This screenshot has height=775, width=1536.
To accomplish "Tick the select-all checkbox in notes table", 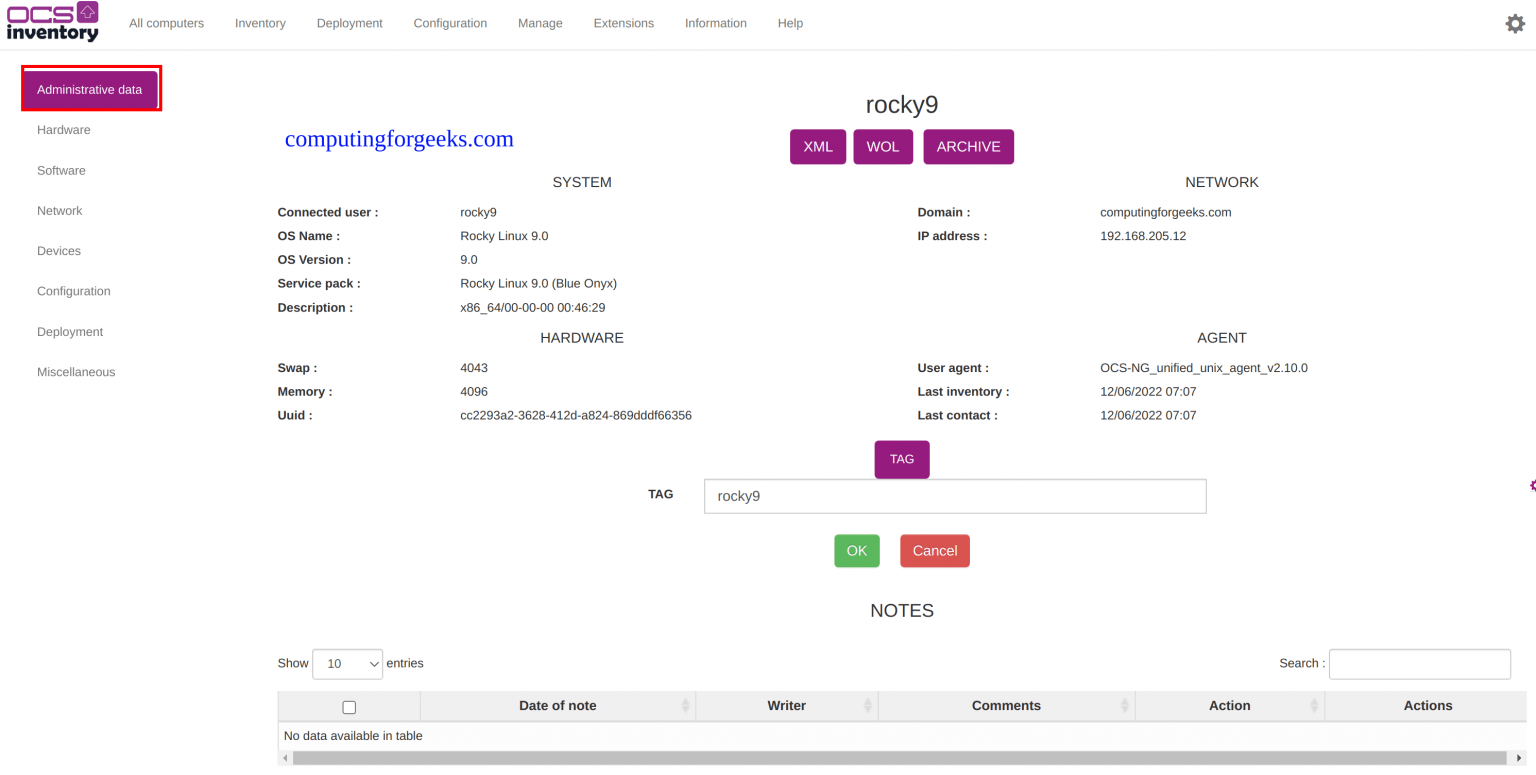I will click(x=349, y=707).
